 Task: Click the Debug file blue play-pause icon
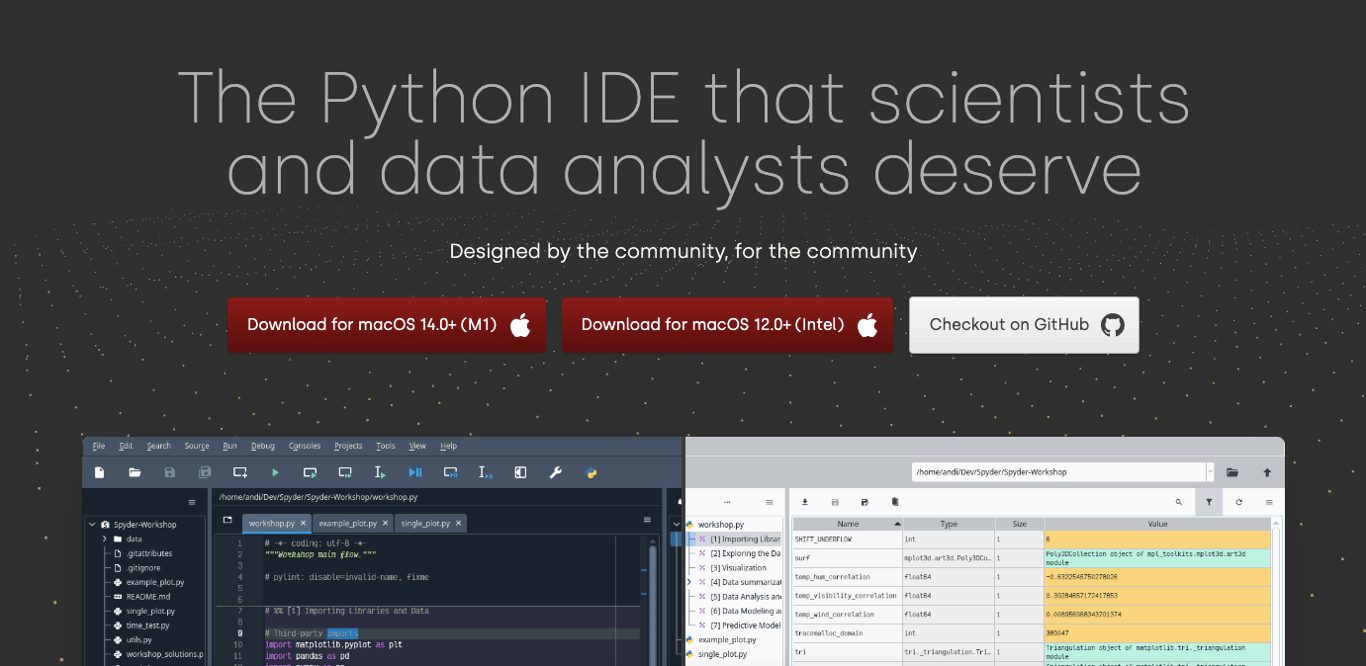[x=415, y=472]
